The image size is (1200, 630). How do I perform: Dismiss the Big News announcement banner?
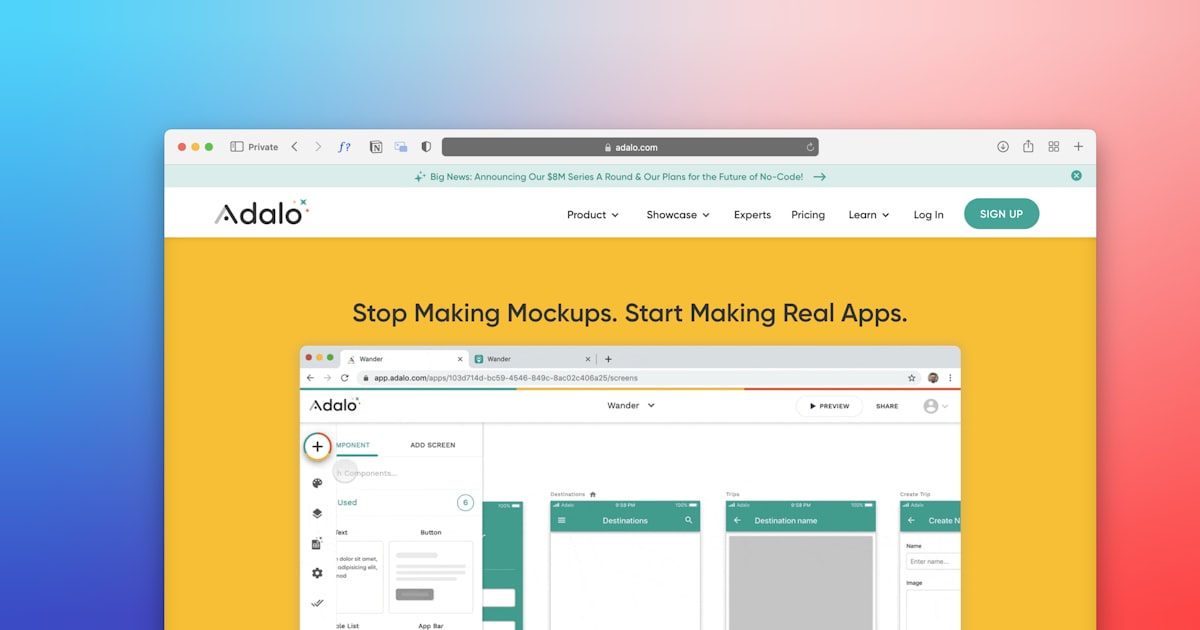[1076, 176]
